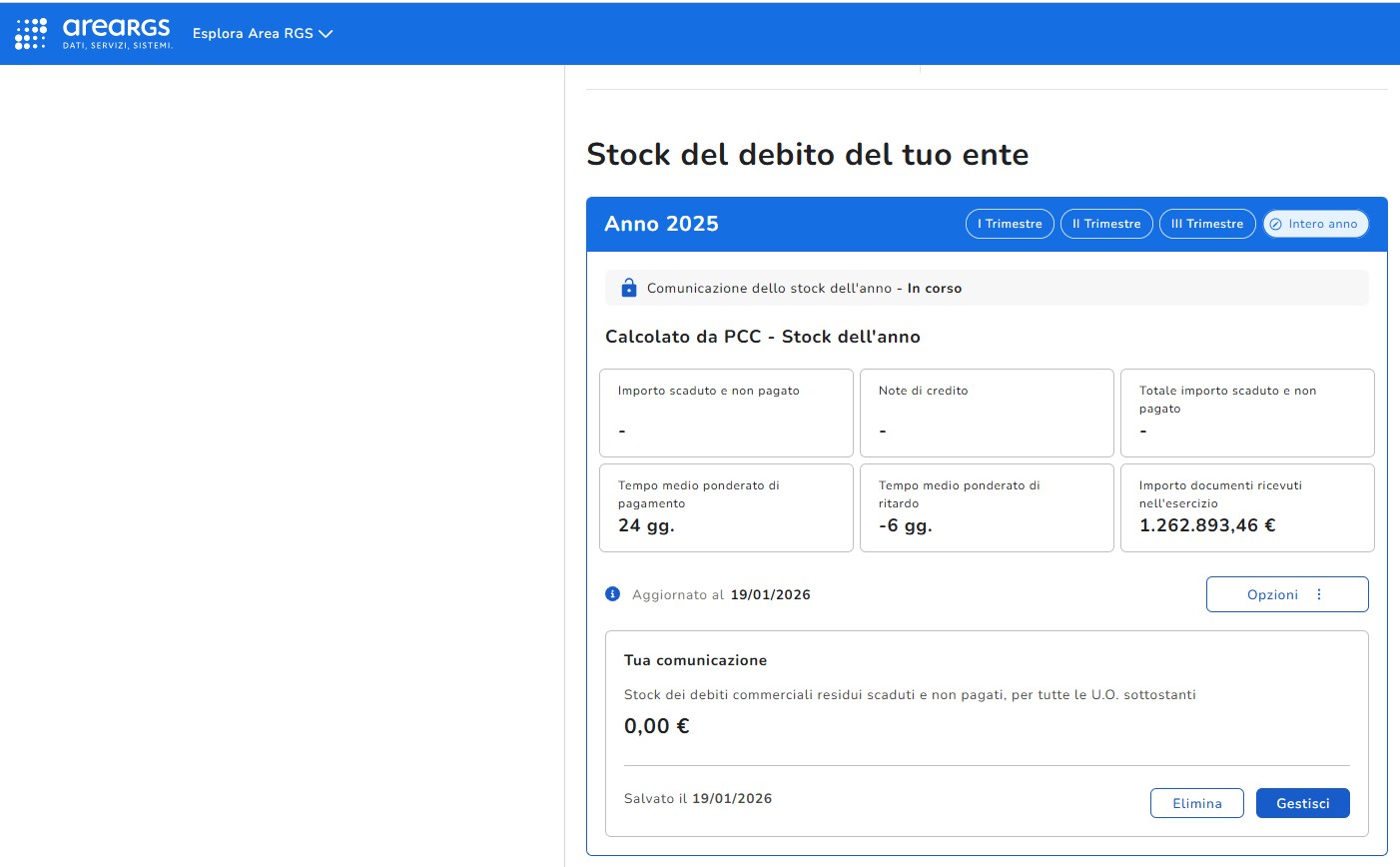The image size is (1400, 867).
Task: Click the lock icon beside Comunicazione dello stock
Action: tap(629, 288)
